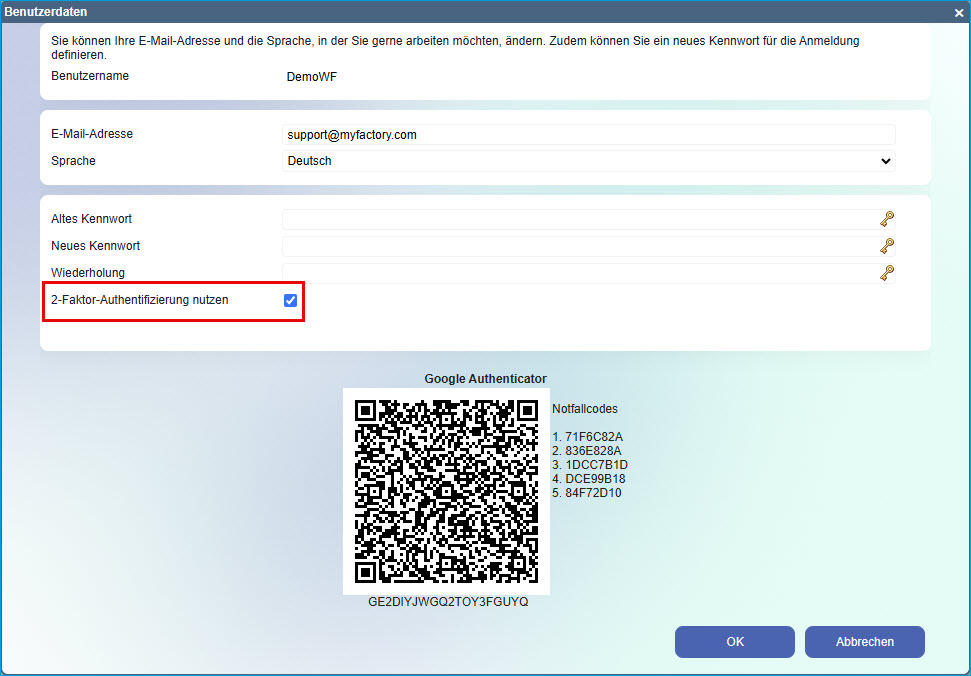971x676 pixels.
Task: Click emergency code DCE99B18
Action: click(595, 479)
